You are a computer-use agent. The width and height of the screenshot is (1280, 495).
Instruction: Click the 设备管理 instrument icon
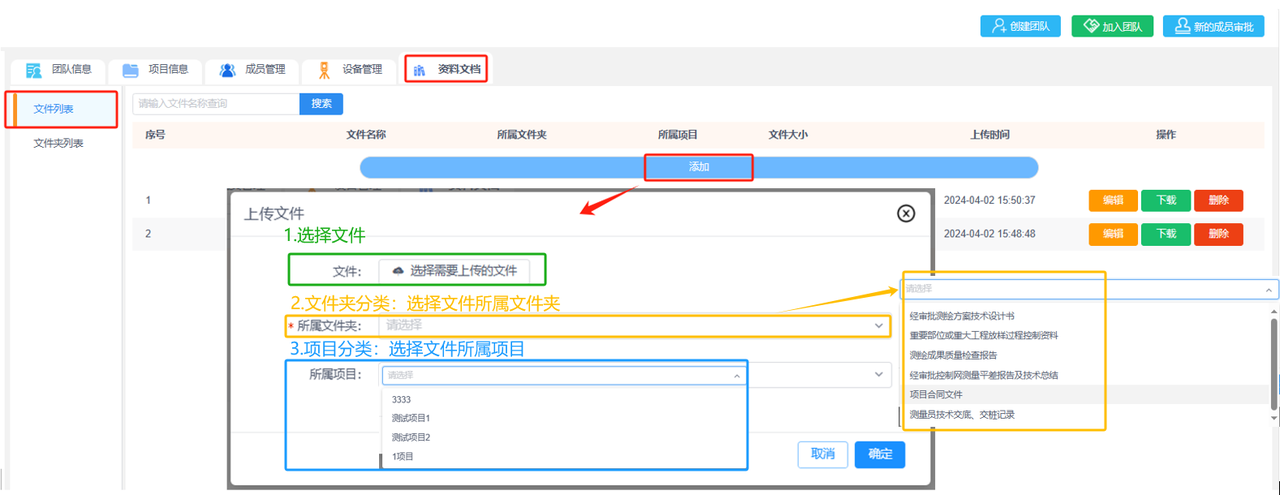[323, 70]
